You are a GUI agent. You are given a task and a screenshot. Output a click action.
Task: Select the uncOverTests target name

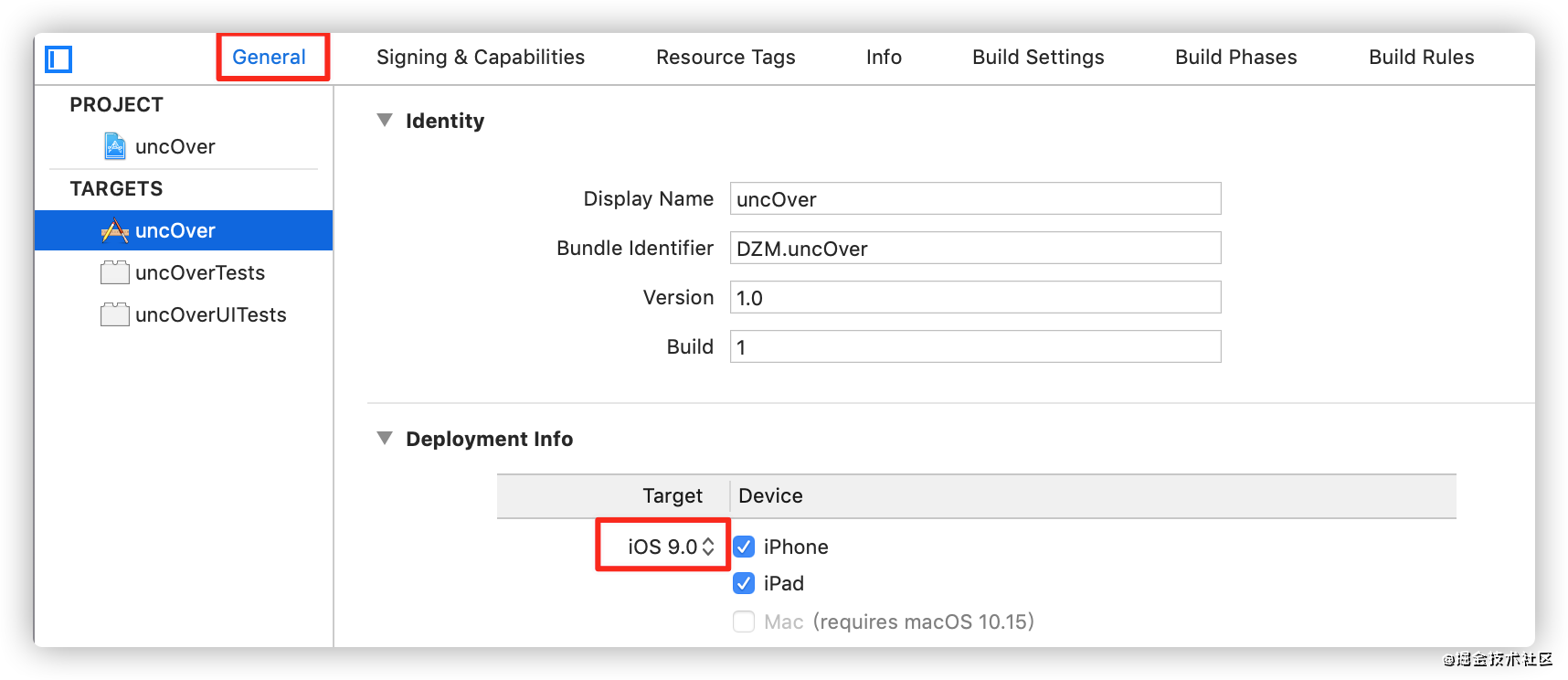tap(200, 272)
